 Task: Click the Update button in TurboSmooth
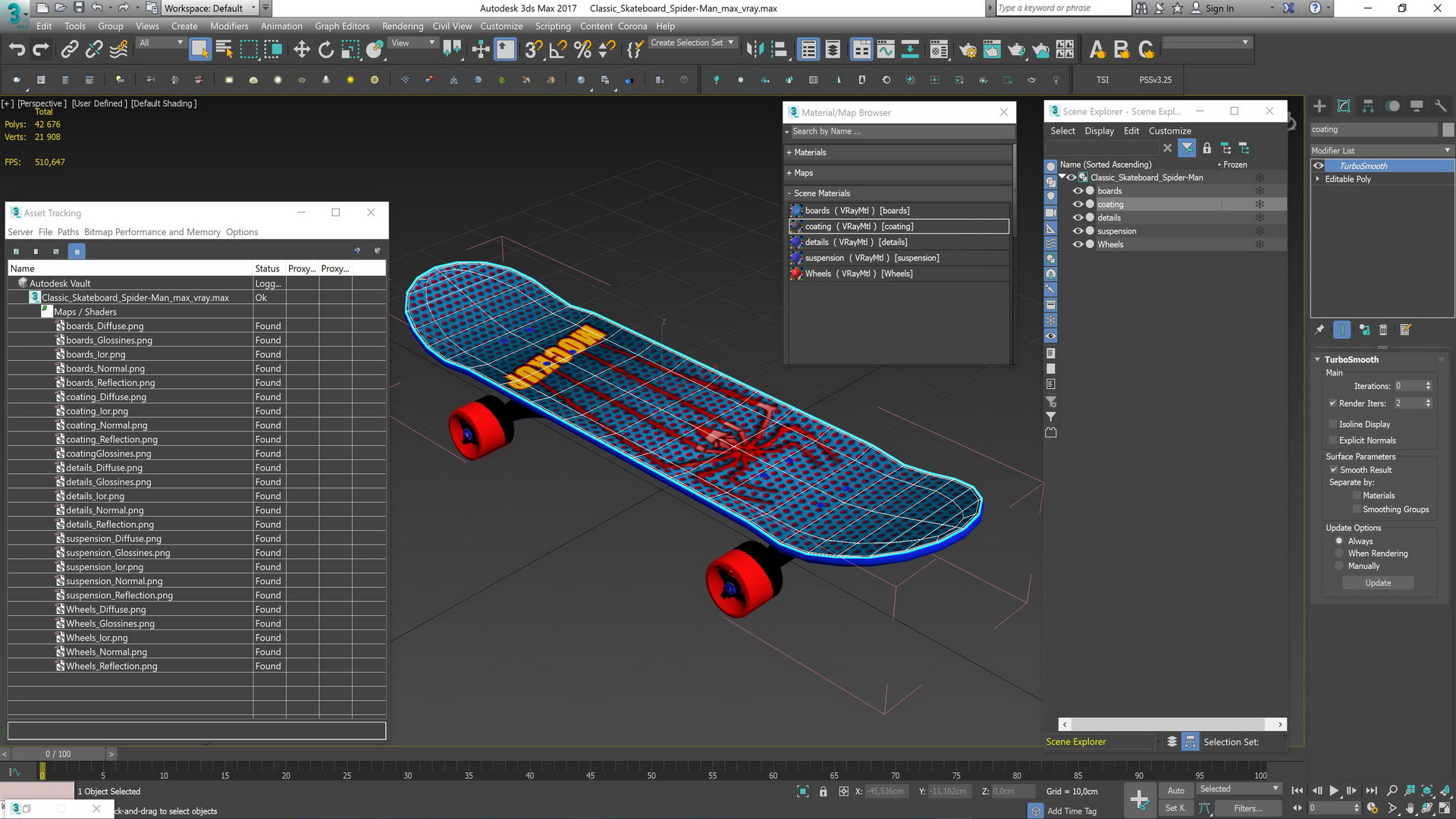pos(1378,583)
